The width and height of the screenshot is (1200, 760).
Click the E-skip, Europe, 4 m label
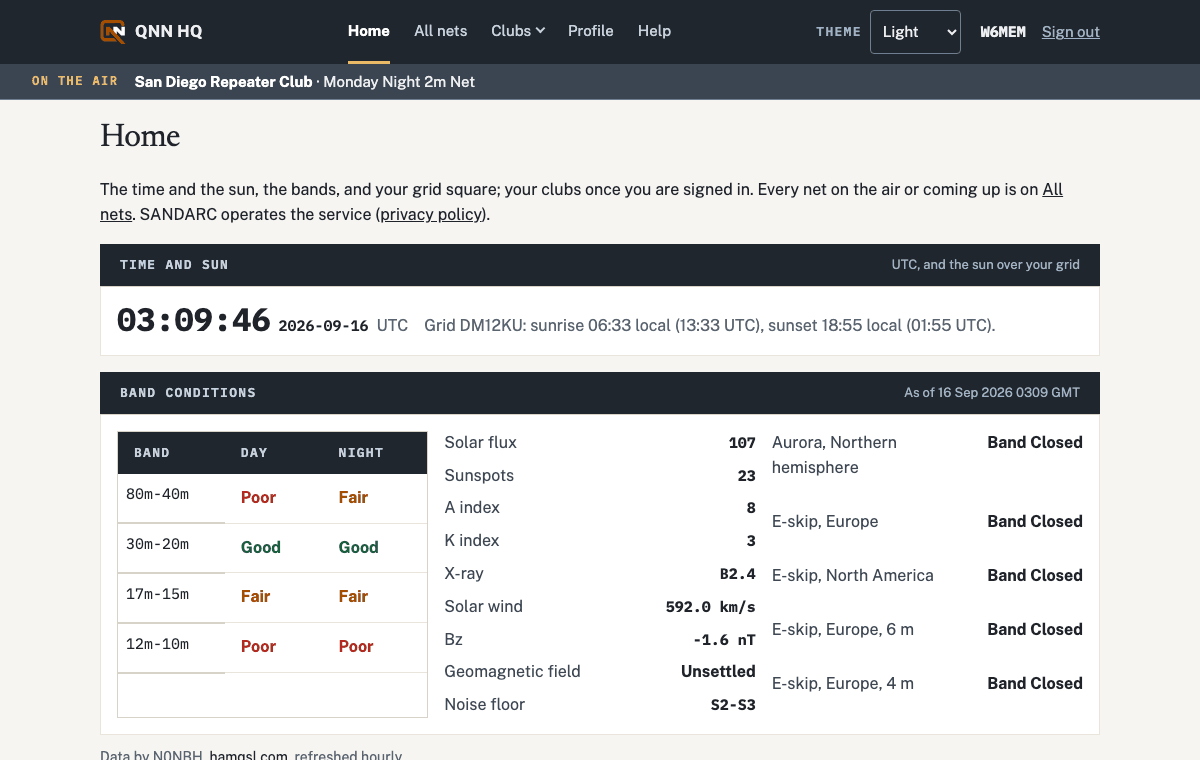coord(843,683)
